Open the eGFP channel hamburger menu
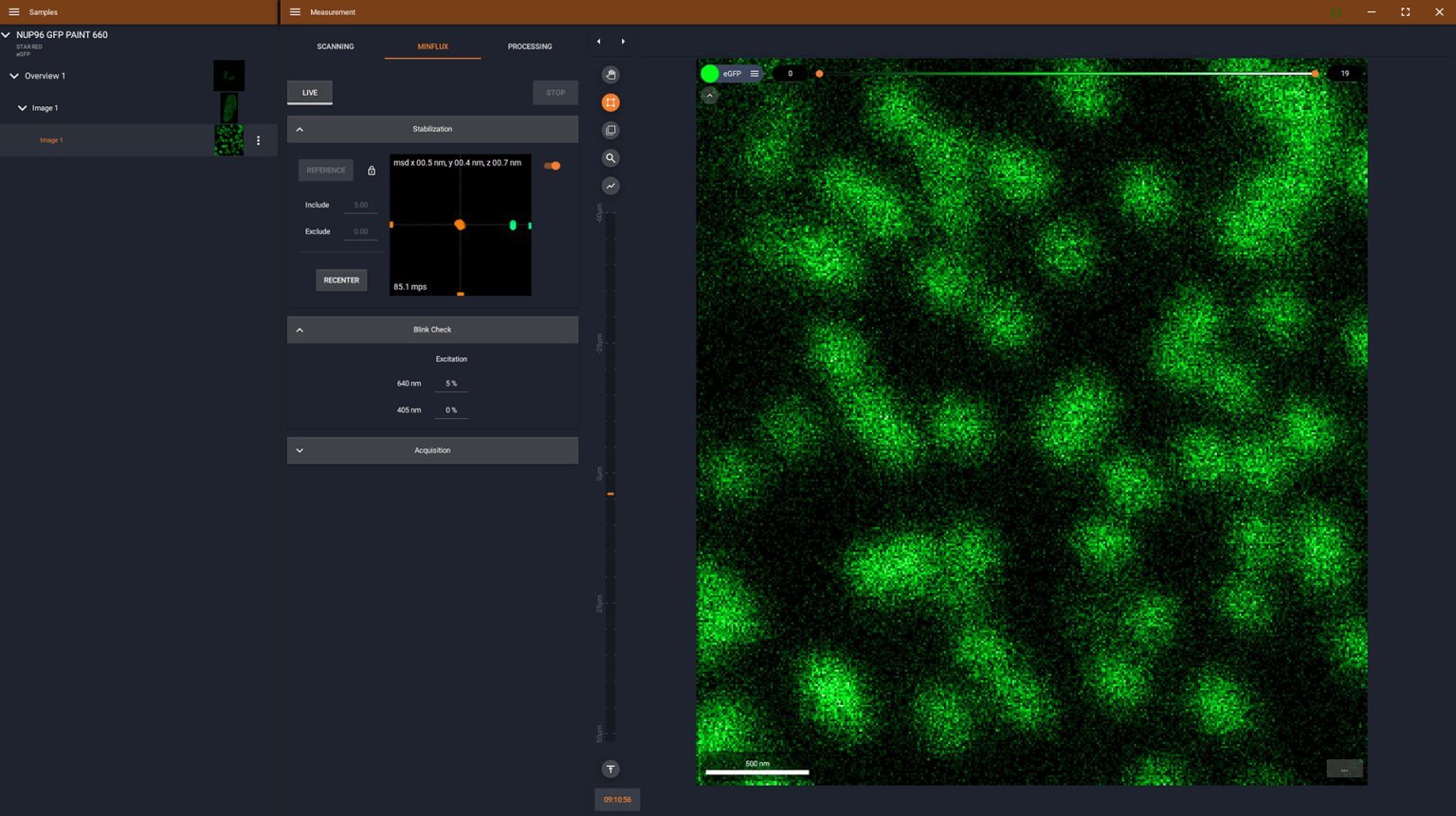Viewport: 1456px width, 816px height. (x=755, y=73)
